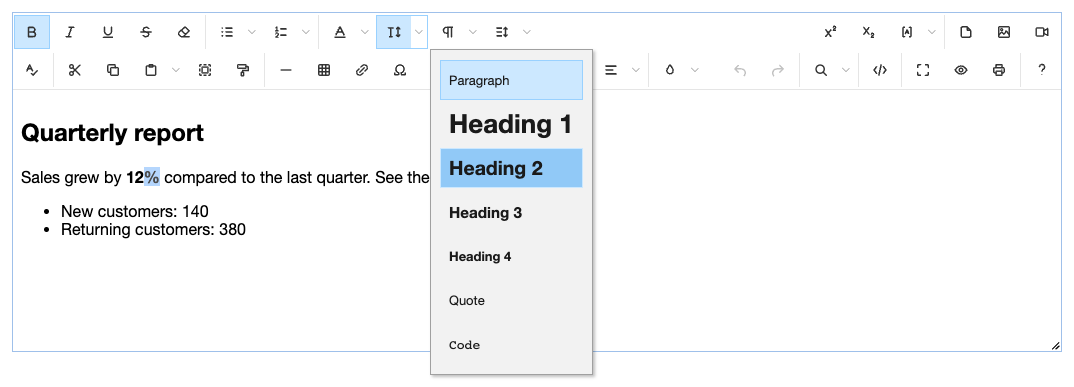Insert a link with the chain icon
Screen dimensions: 1074x387
pos(362,70)
